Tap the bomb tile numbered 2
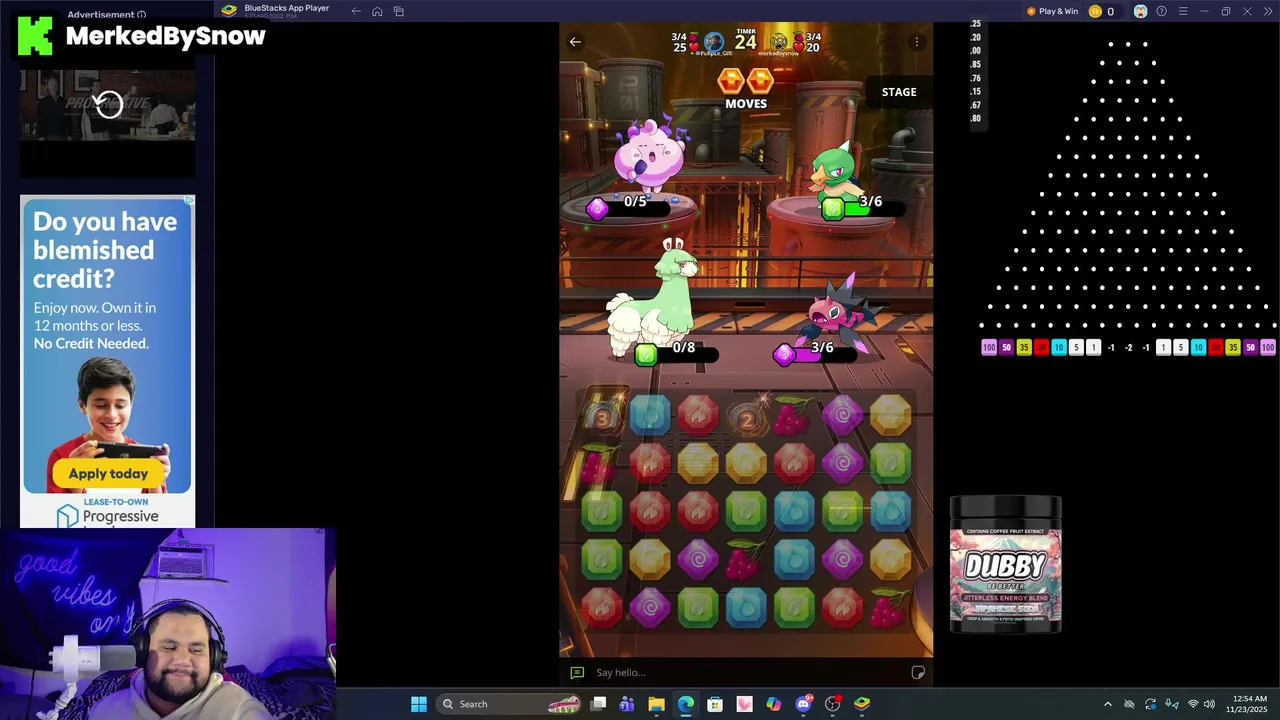 [746, 418]
